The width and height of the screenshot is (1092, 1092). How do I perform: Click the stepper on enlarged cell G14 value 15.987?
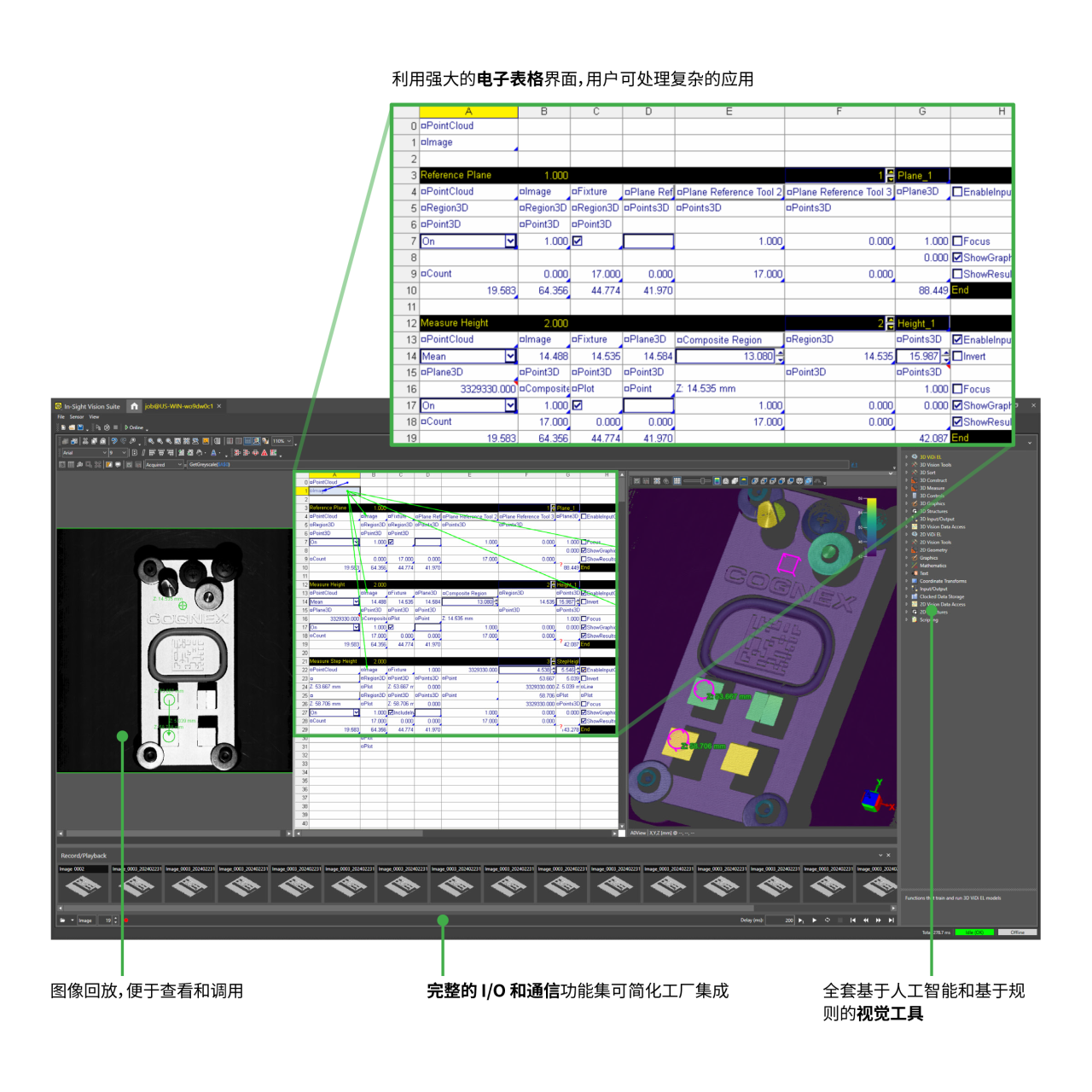tap(945, 356)
